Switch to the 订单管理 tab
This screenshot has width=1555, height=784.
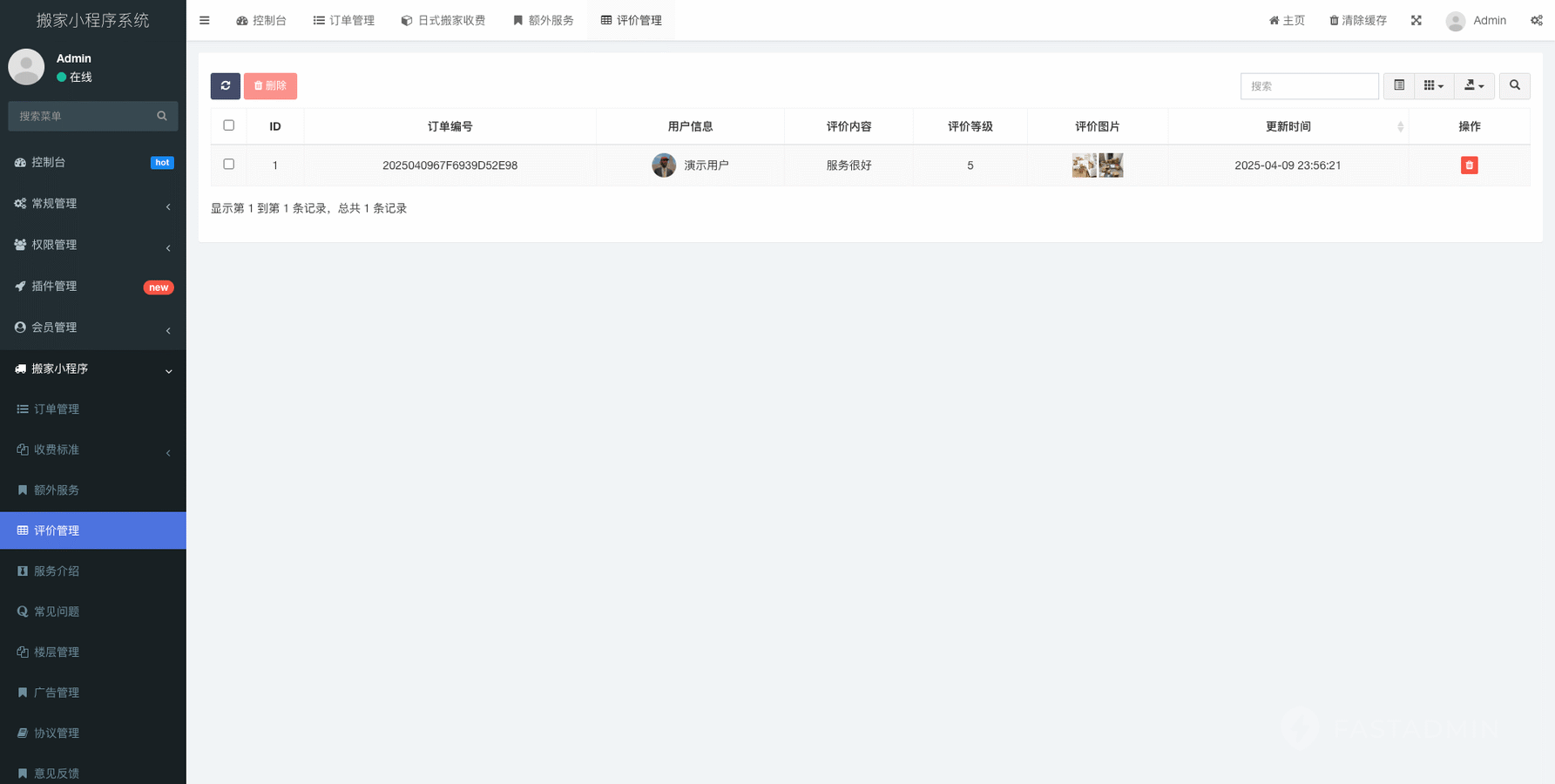(344, 20)
